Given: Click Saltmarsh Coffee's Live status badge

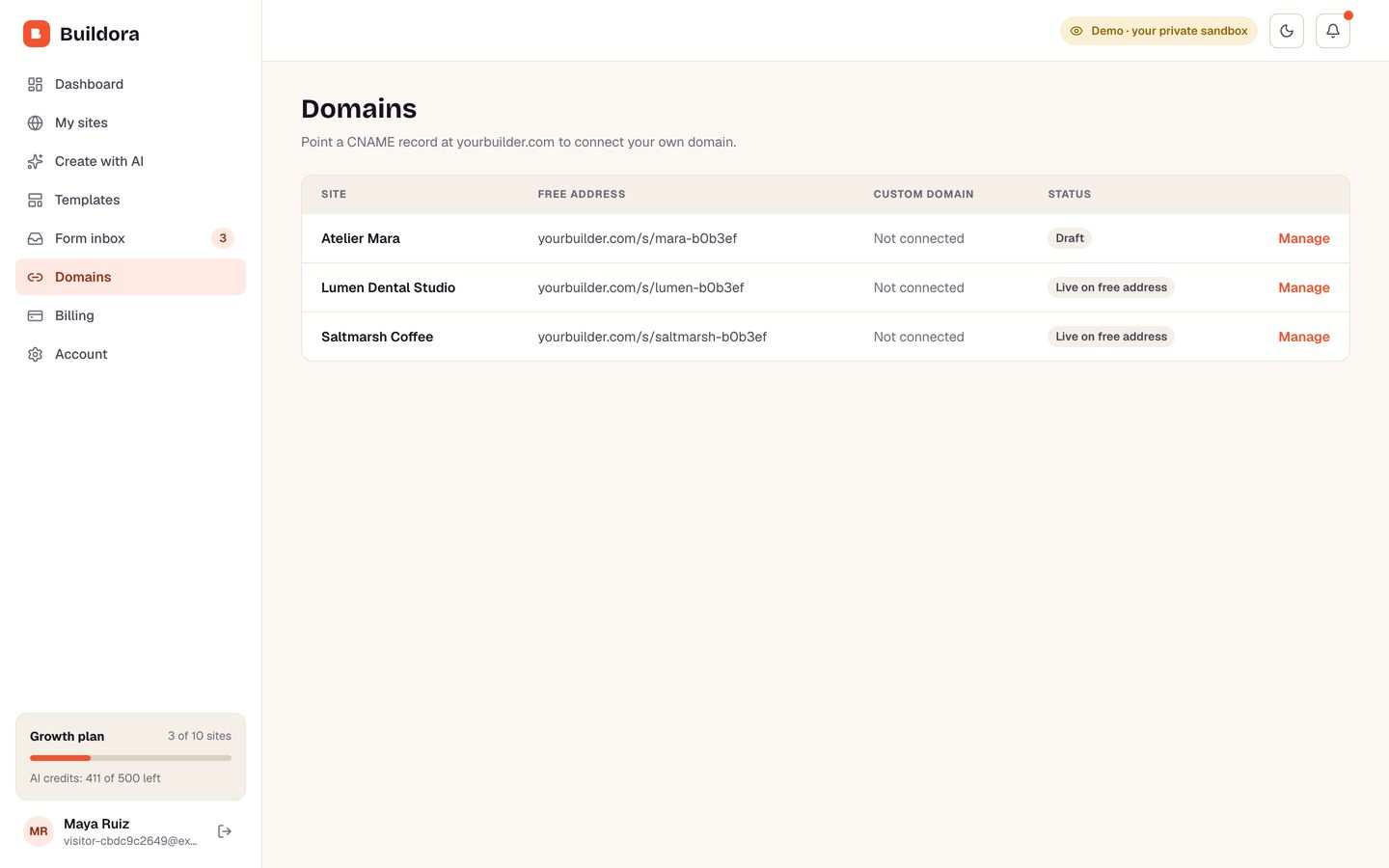Looking at the screenshot, I should click(x=1111, y=337).
